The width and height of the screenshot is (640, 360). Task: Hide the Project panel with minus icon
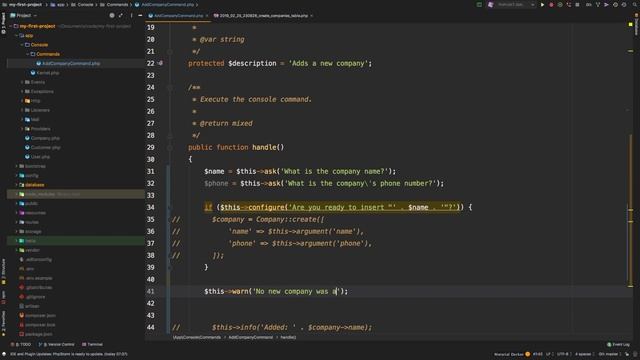140,16
